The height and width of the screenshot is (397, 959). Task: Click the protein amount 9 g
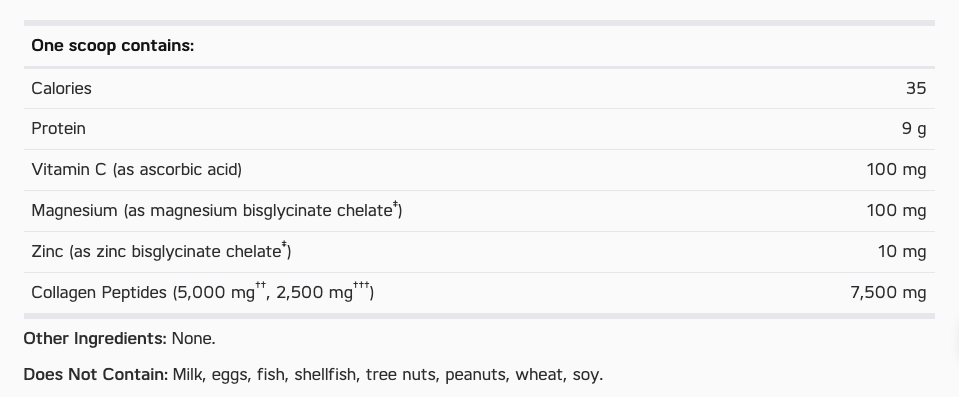914,128
